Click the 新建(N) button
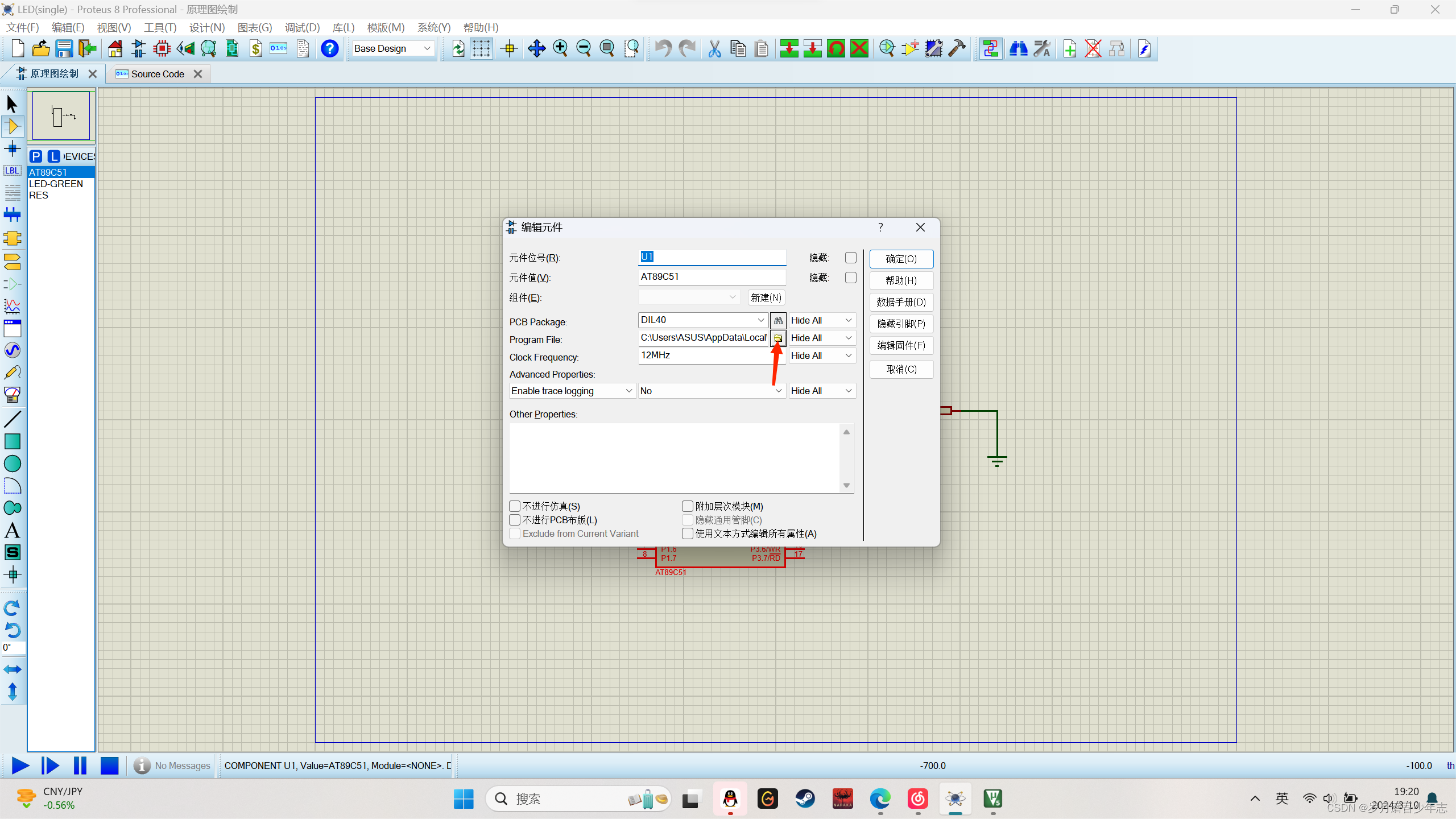 click(x=766, y=298)
